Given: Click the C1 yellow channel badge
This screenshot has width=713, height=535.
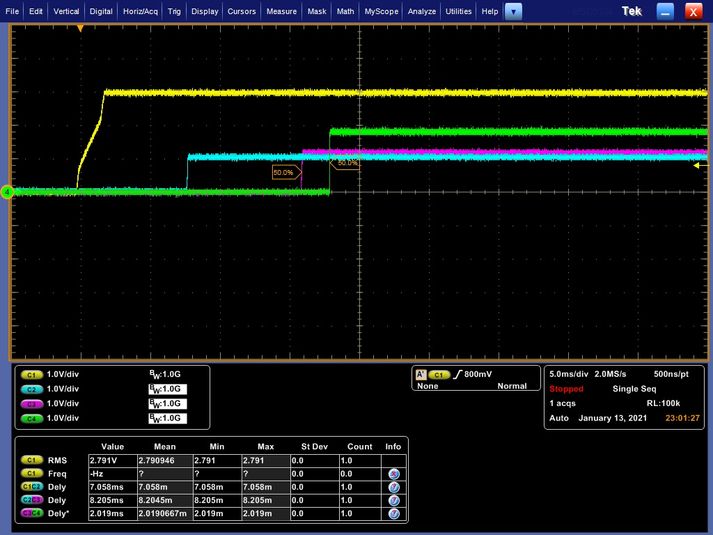Looking at the screenshot, I should [31, 375].
